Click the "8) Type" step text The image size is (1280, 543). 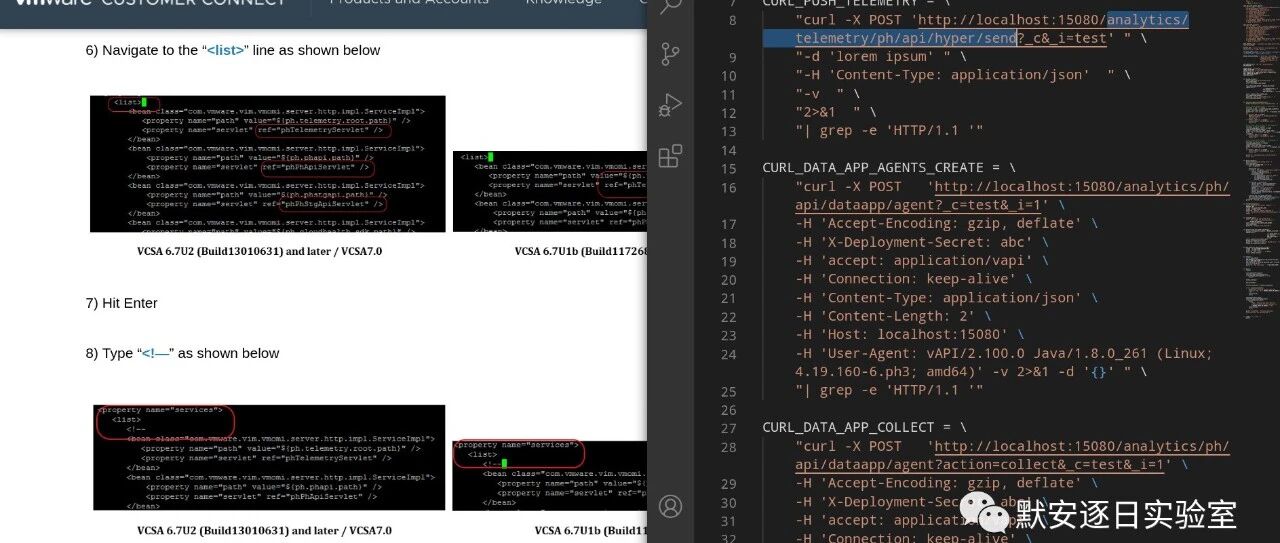(110, 353)
